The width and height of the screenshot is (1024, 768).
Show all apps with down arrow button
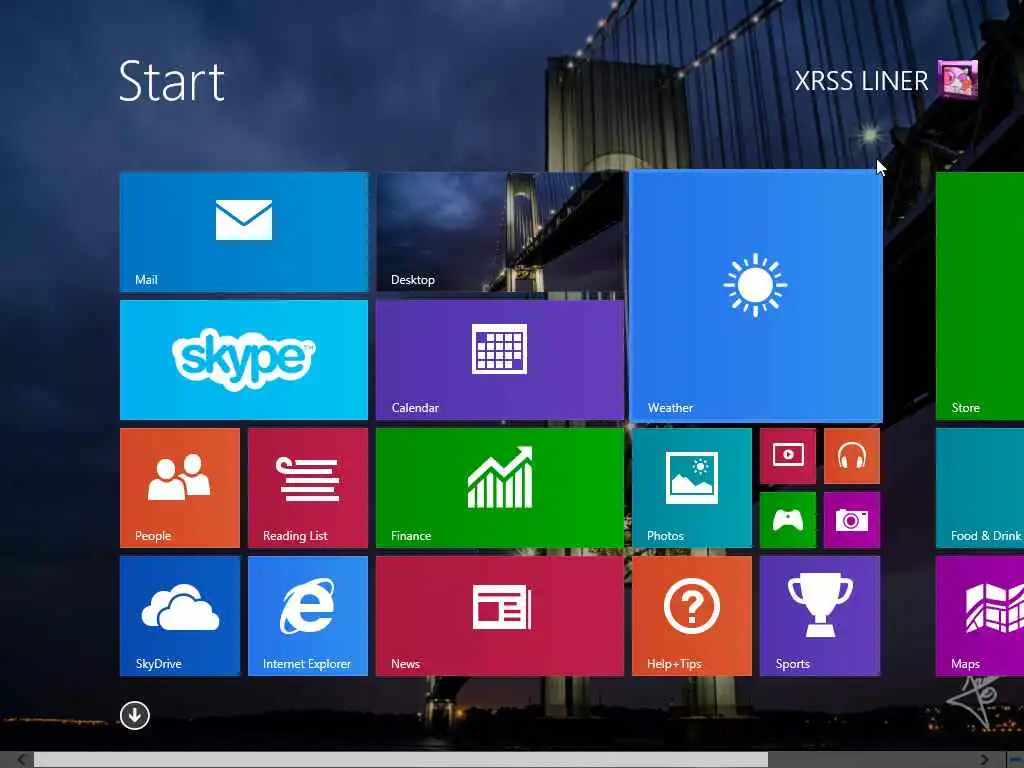tap(135, 716)
